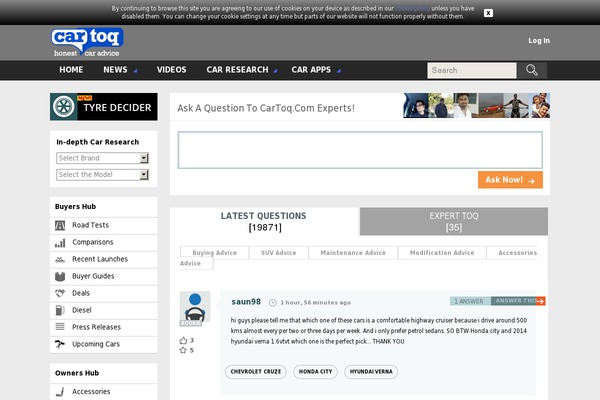Open the Deals link

pyautogui.click(x=81, y=293)
